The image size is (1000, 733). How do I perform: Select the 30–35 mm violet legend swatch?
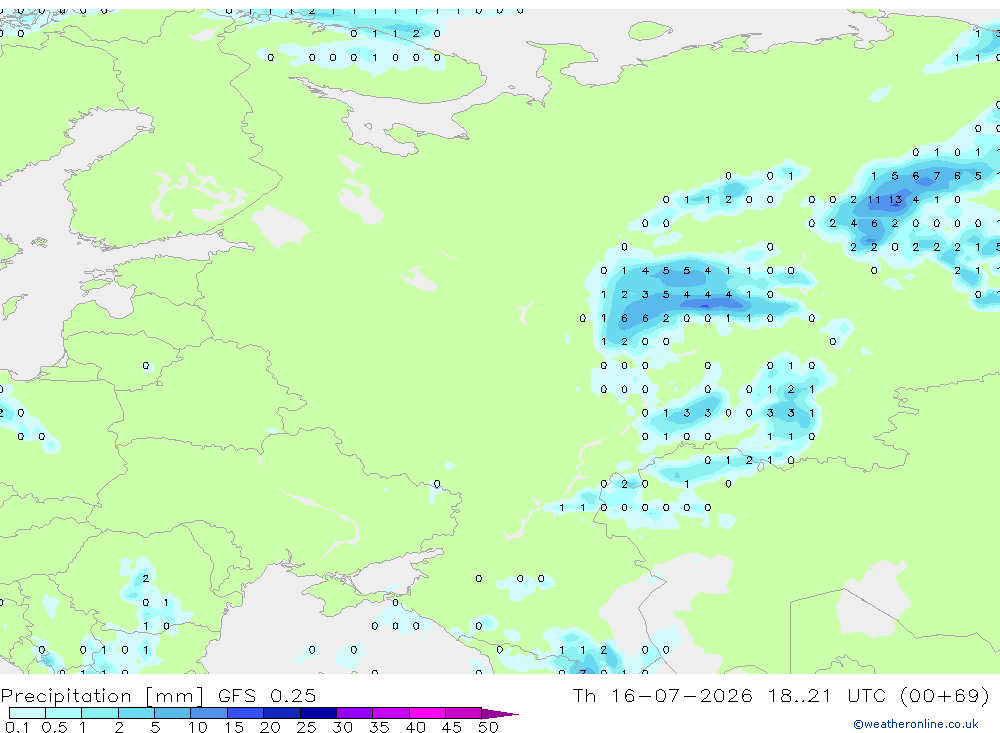[355, 713]
